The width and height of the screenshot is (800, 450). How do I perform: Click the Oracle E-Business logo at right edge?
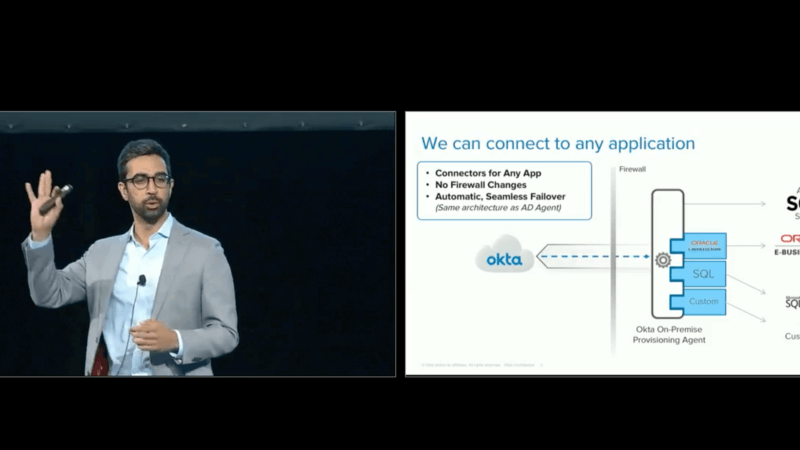tap(788, 245)
